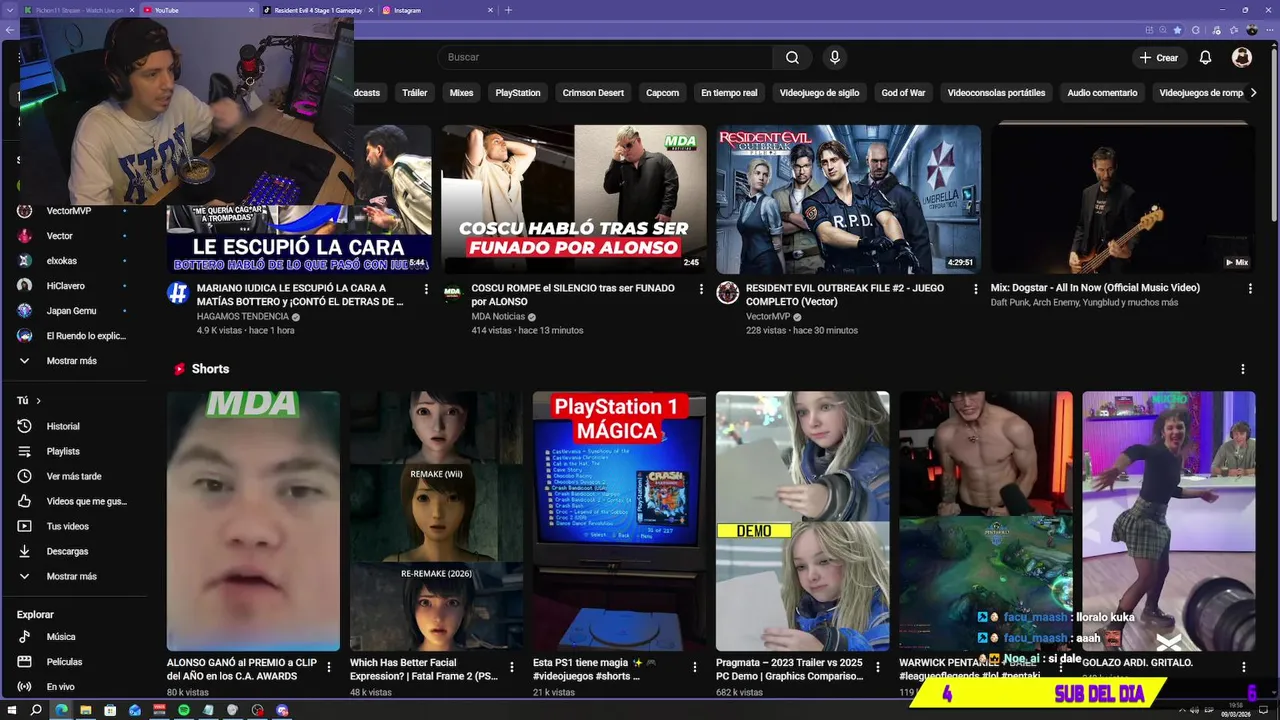This screenshot has height=720, width=1280.
Task: Click the MDA Noticias channel avatar
Action: (452, 293)
